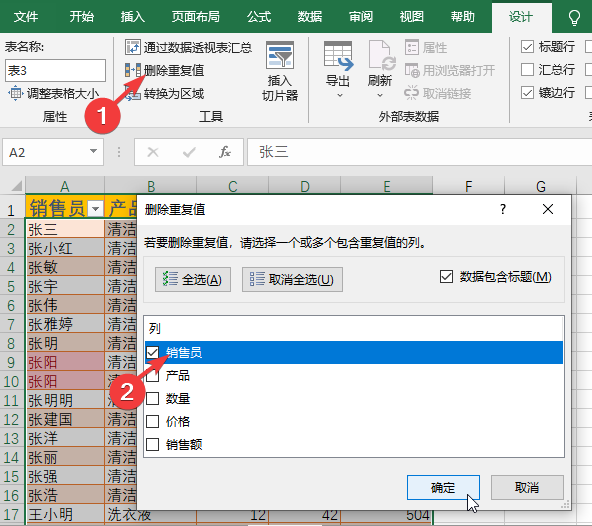The image size is (592, 526).
Task: Click the Export (导出) table icon
Action: [338, 56]
